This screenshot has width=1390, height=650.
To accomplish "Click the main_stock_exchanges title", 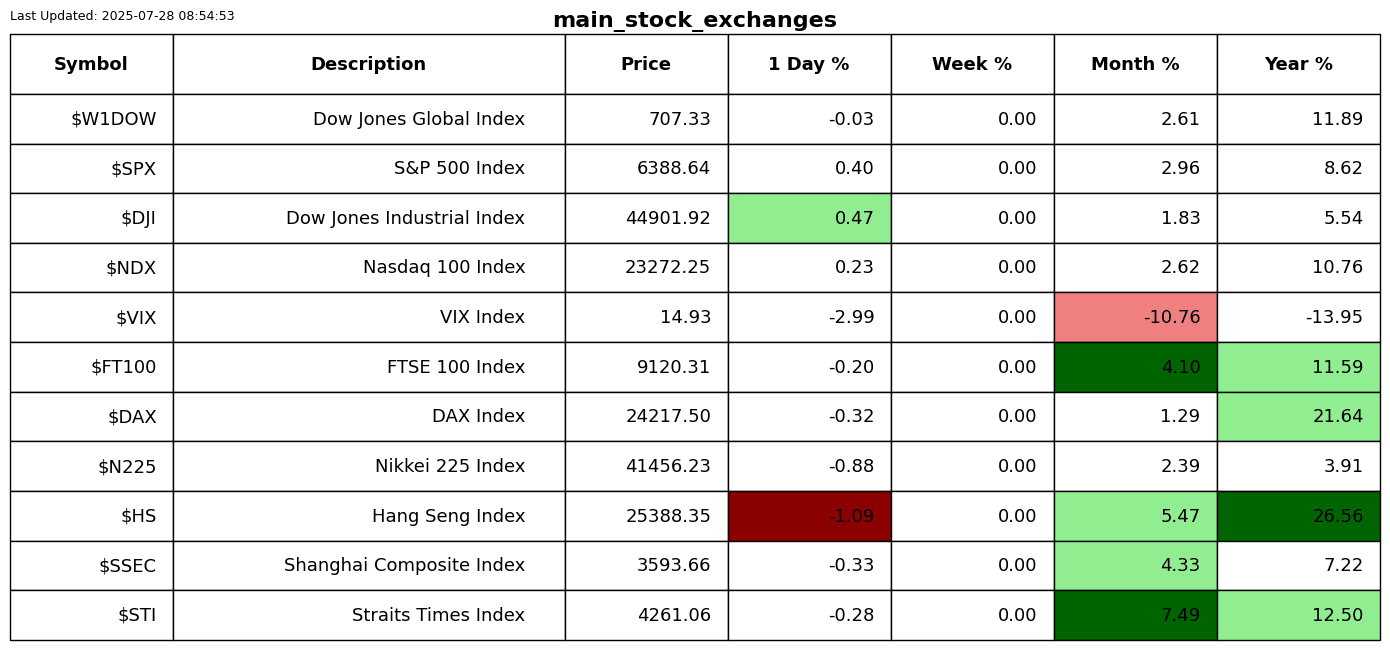I will click(x=694, y=20).
